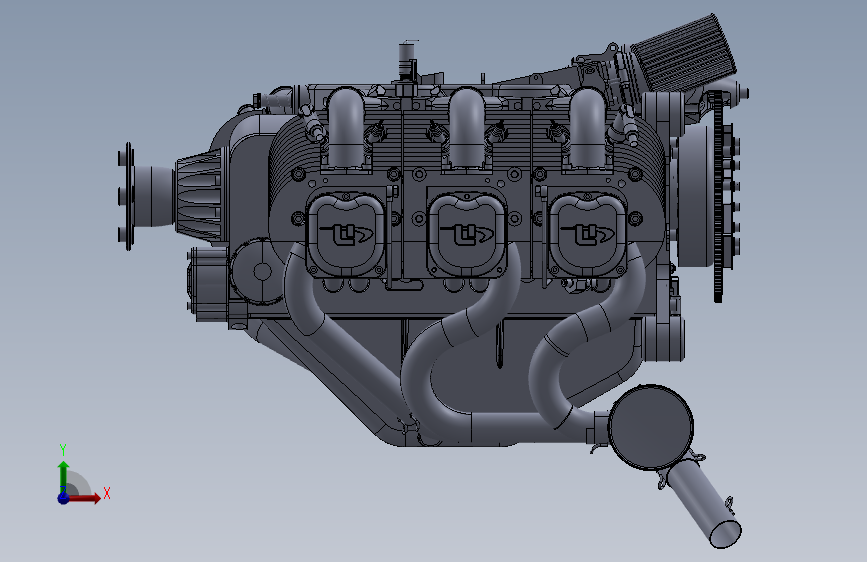The image size is (867, 562).
Task: Select the round exhaust muffler canister
Action: (651, 427)
